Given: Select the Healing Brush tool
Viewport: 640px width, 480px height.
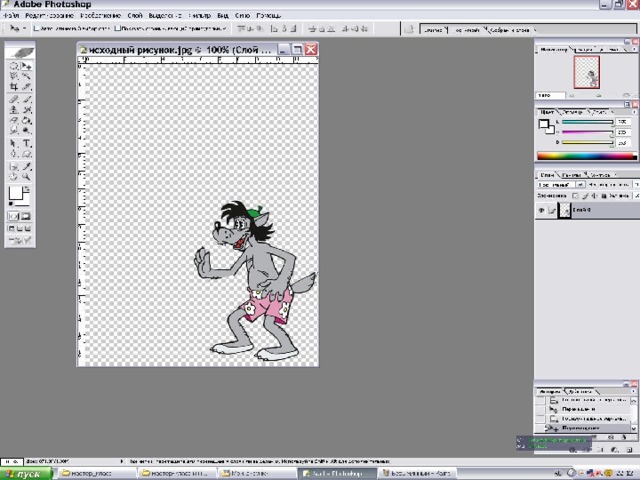Looking at the screenshot, I should pos(14,99).
